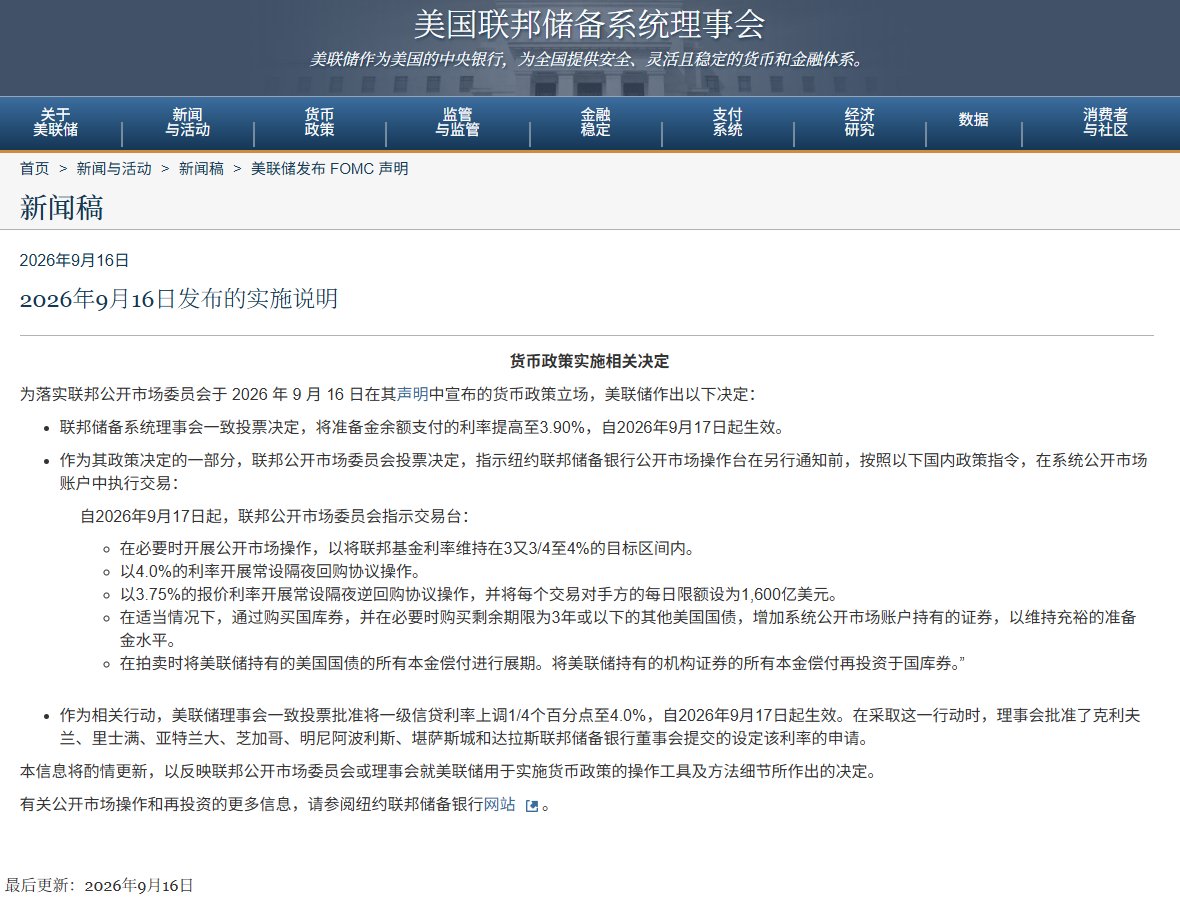Click the sub-bullet mentioning 1,600亿美元 limit
Image resolution: width=1180 pixels, height=907 pixels.
[479, 595]
